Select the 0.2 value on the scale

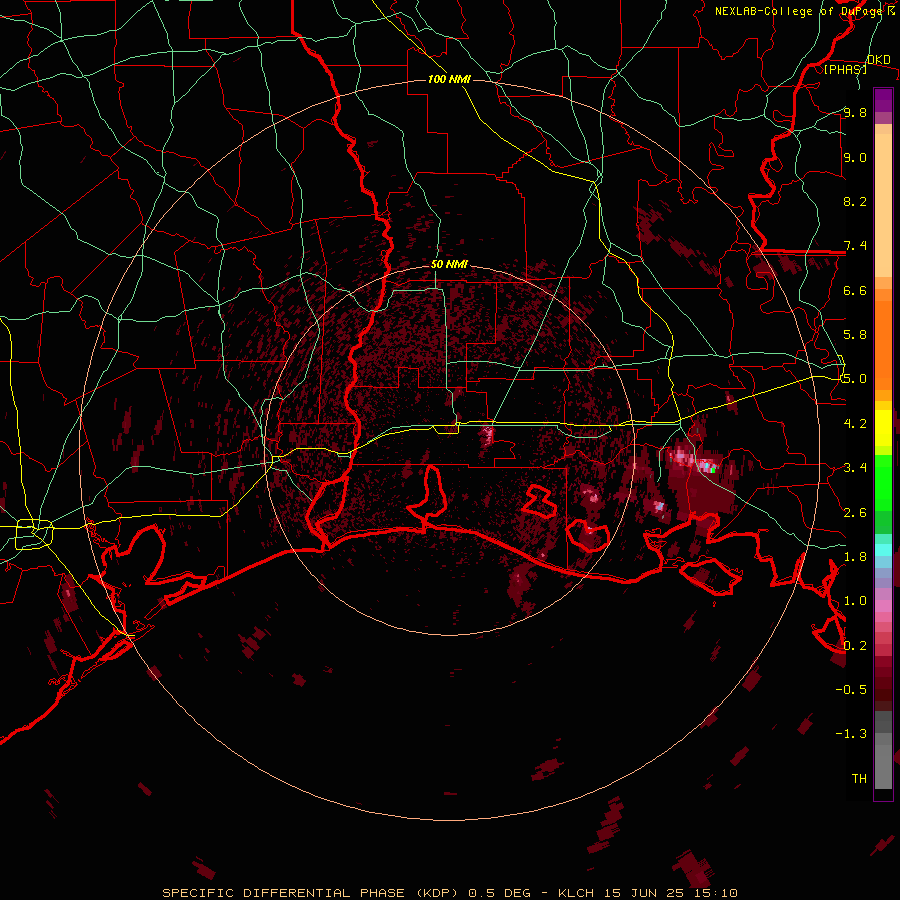[855, 646]
